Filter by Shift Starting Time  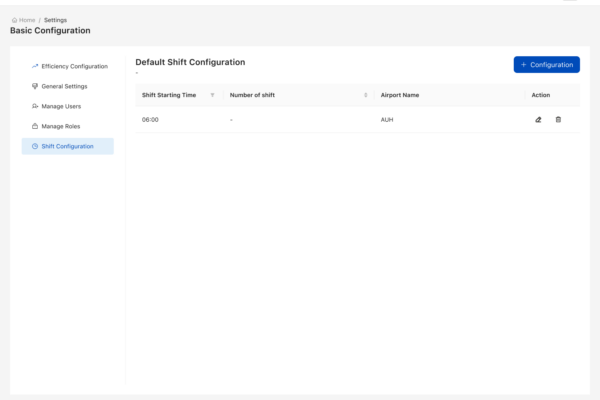click(212, 95)
